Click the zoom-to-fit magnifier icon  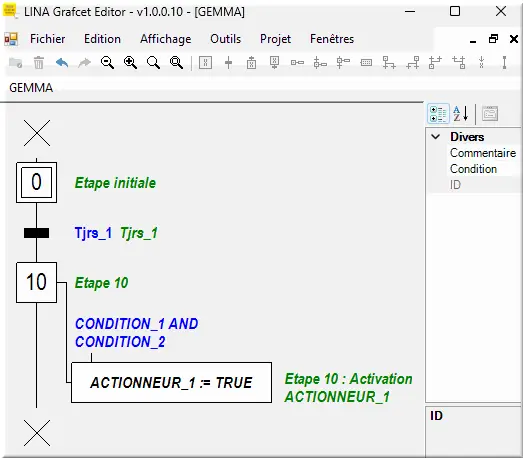pyautogui.click(x=176, y=63)
